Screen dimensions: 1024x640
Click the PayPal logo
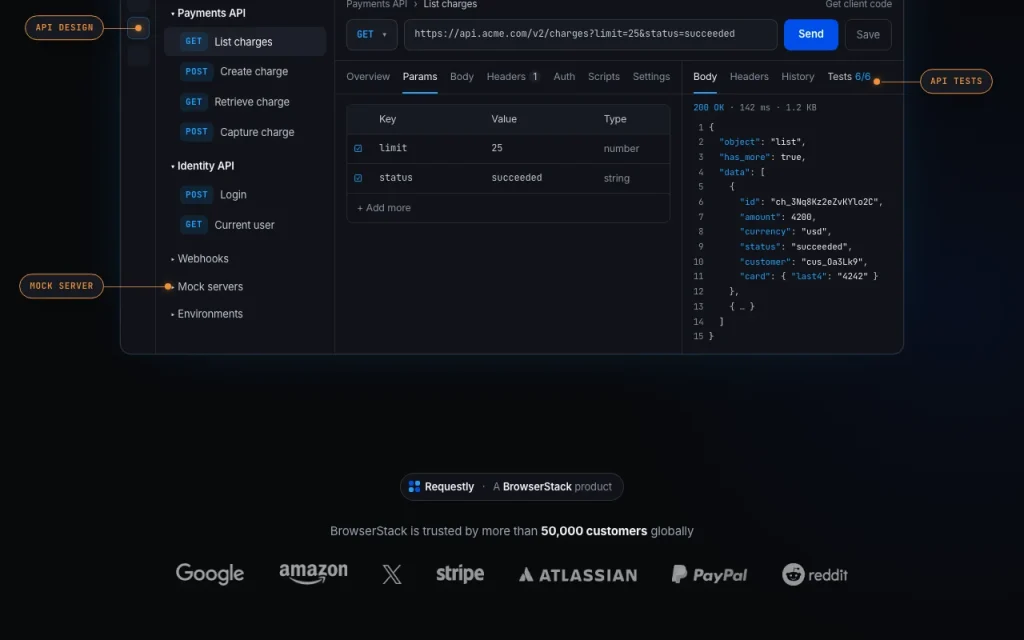pyautogui.click(x=709, y=575)
